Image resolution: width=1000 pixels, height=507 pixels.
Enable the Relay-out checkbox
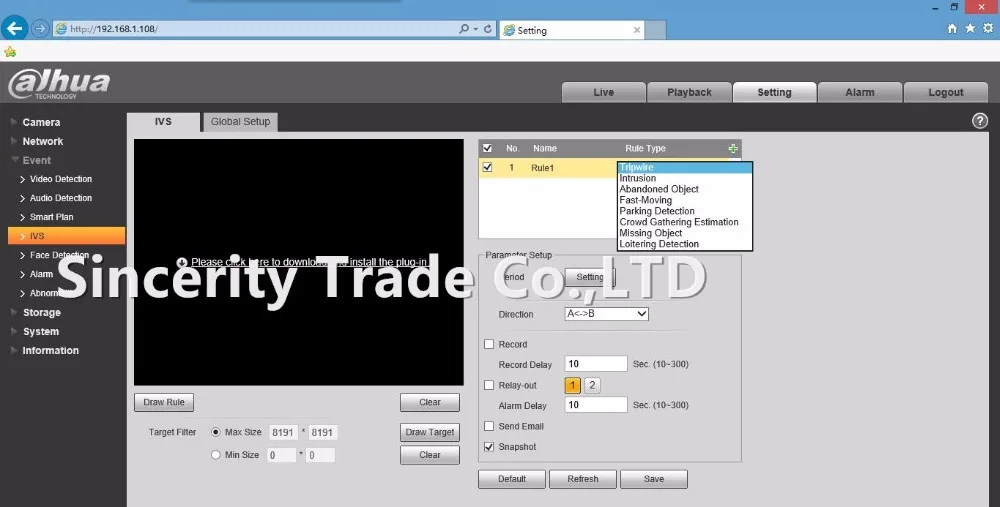click(x=489, y=385)
